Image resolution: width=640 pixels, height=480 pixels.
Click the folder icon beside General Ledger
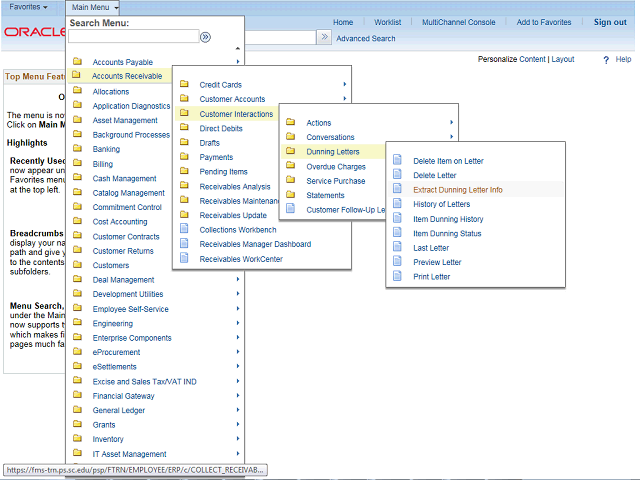[77, 410]
